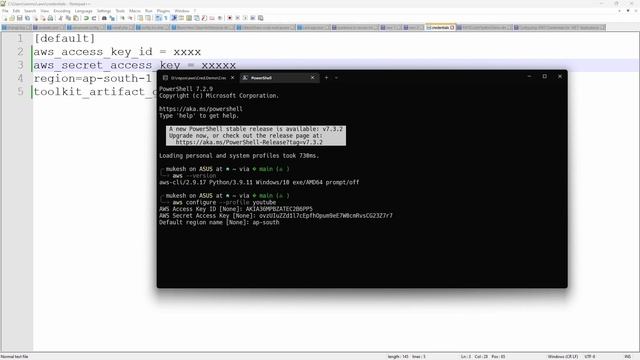The width and height of the screenshot is (640, 360).
Task: Click the Redo arrow icon
Action: [x=94, y=18]
